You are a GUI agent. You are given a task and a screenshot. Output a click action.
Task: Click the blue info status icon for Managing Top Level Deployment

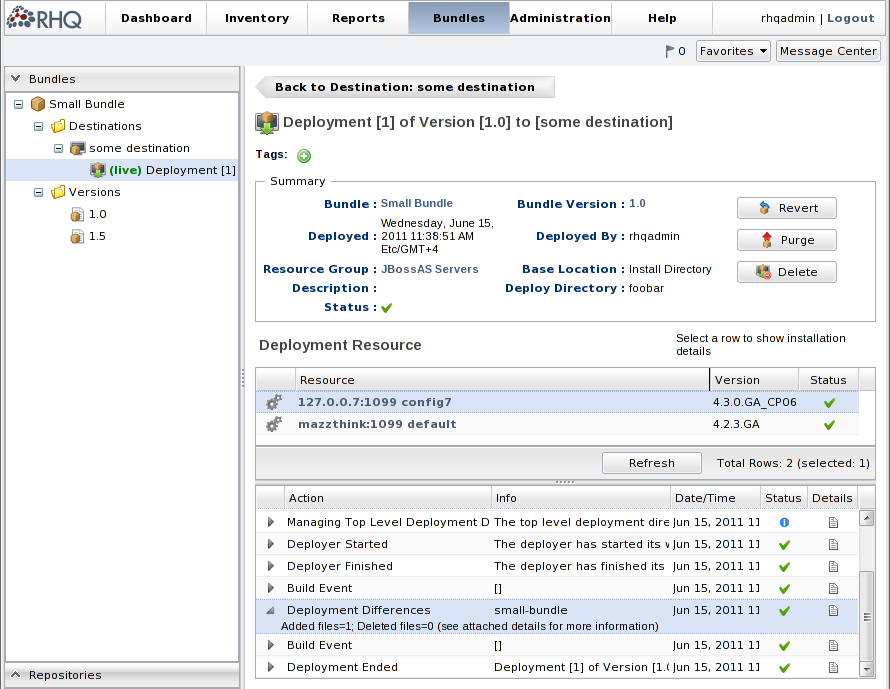[x=784, y=522]
